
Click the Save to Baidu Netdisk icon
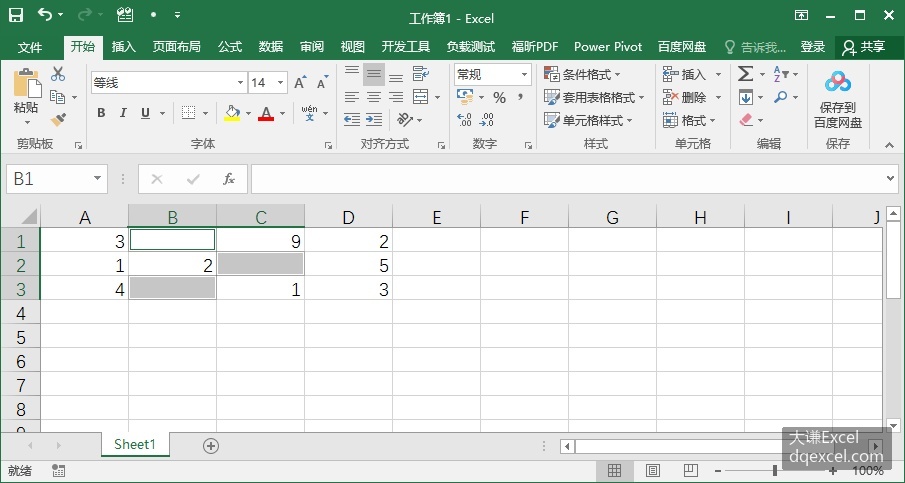tap(837, 83)
